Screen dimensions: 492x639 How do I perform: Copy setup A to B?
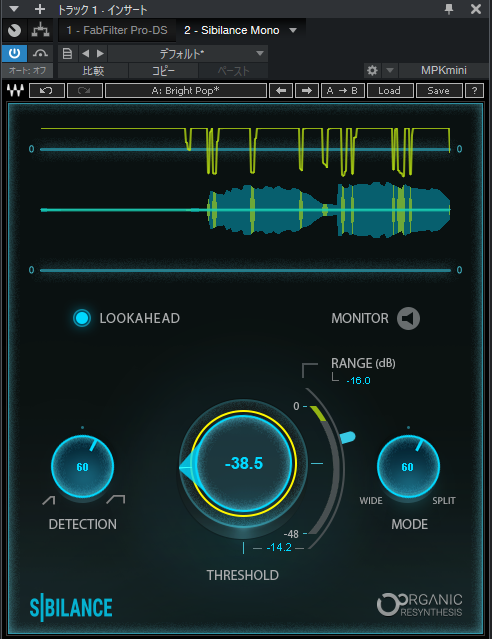pos(342,90)
